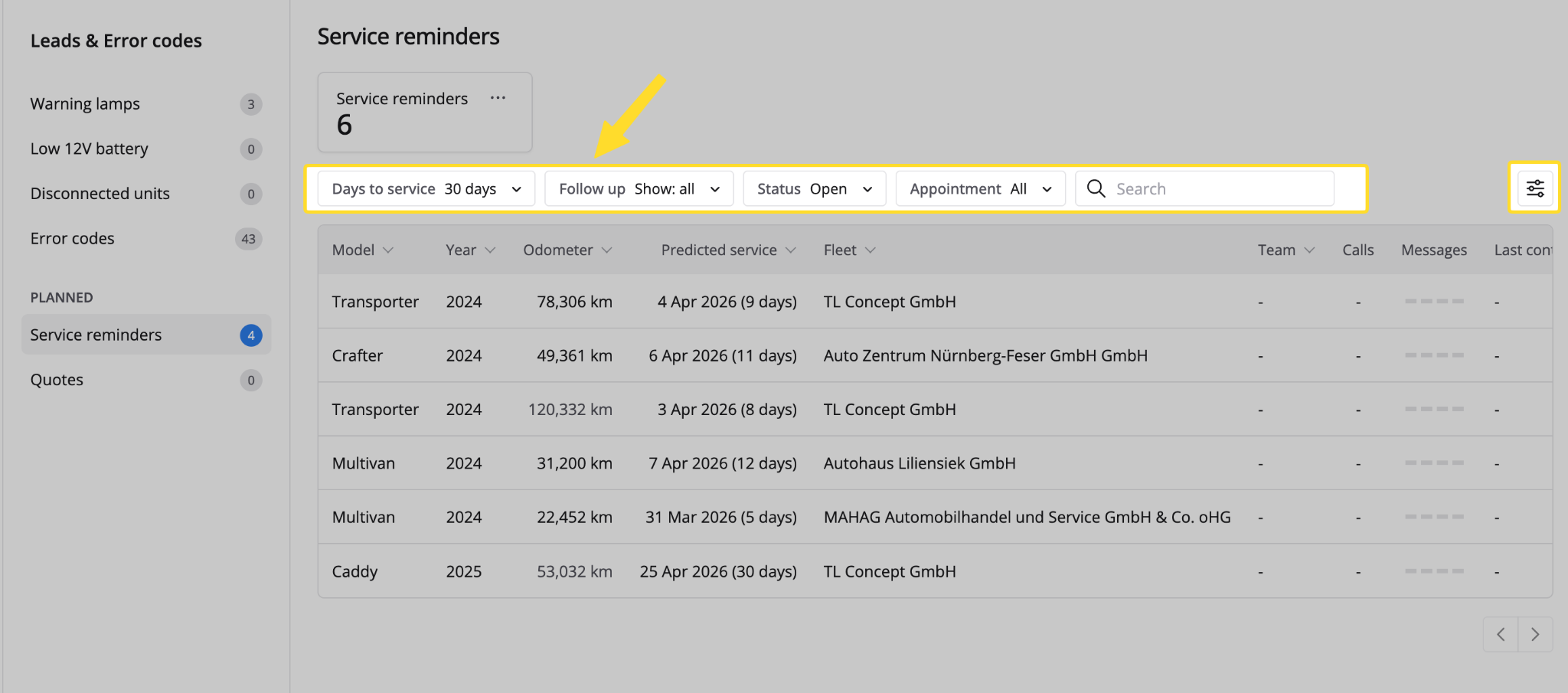Sort by the Predicted service column
Viewport: 1568px width, 693px height.
pyautogui.click(x=729, y=250)
